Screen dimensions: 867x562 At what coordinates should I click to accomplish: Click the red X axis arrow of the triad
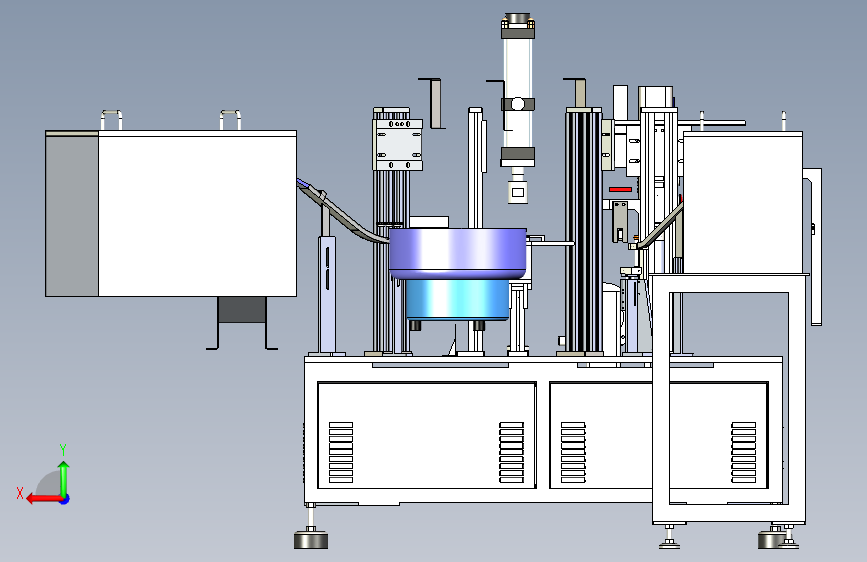pos(43,499)
